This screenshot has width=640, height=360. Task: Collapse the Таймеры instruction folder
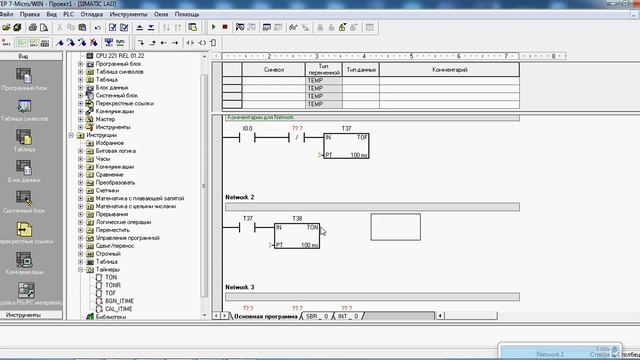click(80, 270)
